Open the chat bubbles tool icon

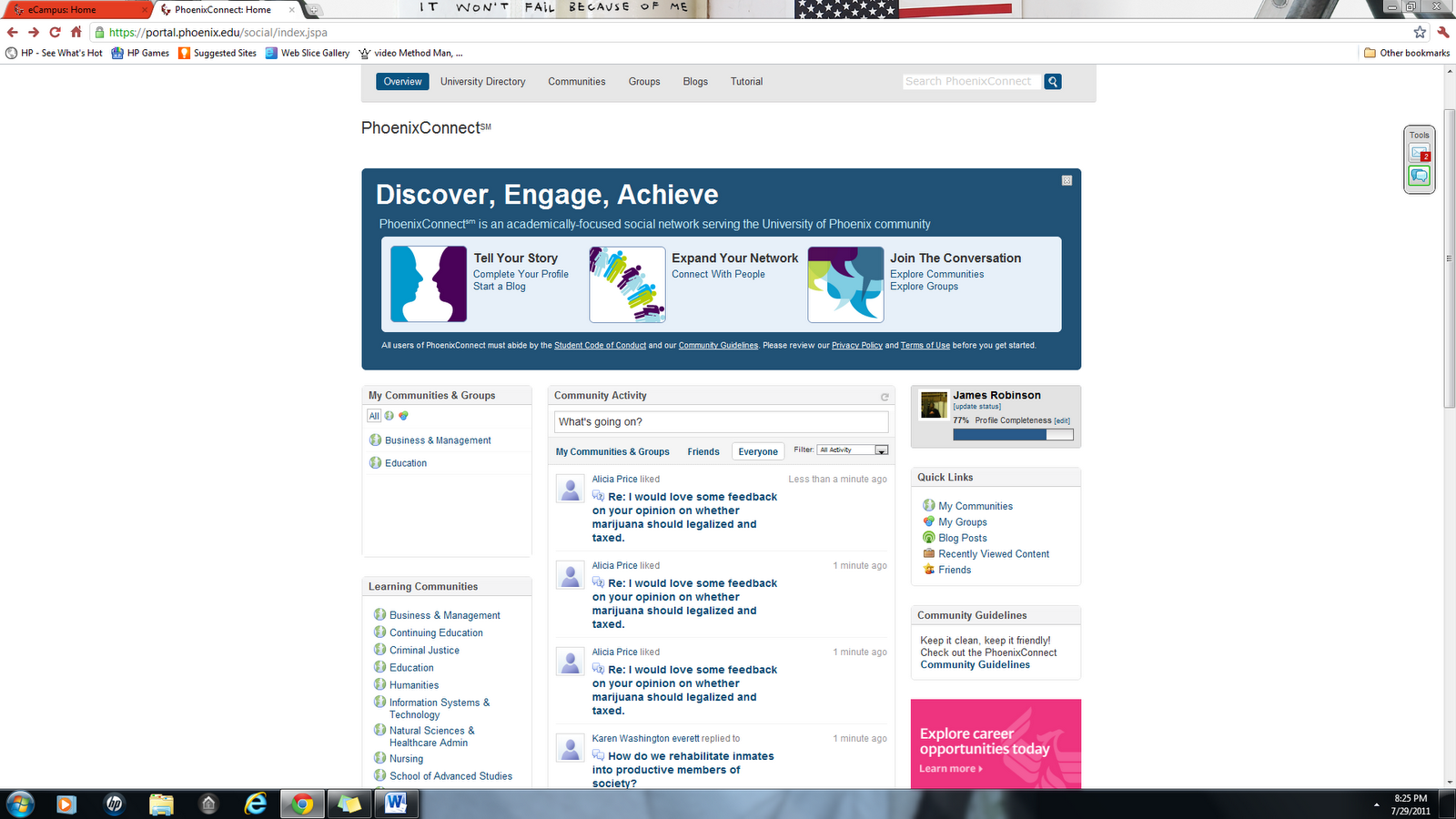click(x=1420, y=177)
